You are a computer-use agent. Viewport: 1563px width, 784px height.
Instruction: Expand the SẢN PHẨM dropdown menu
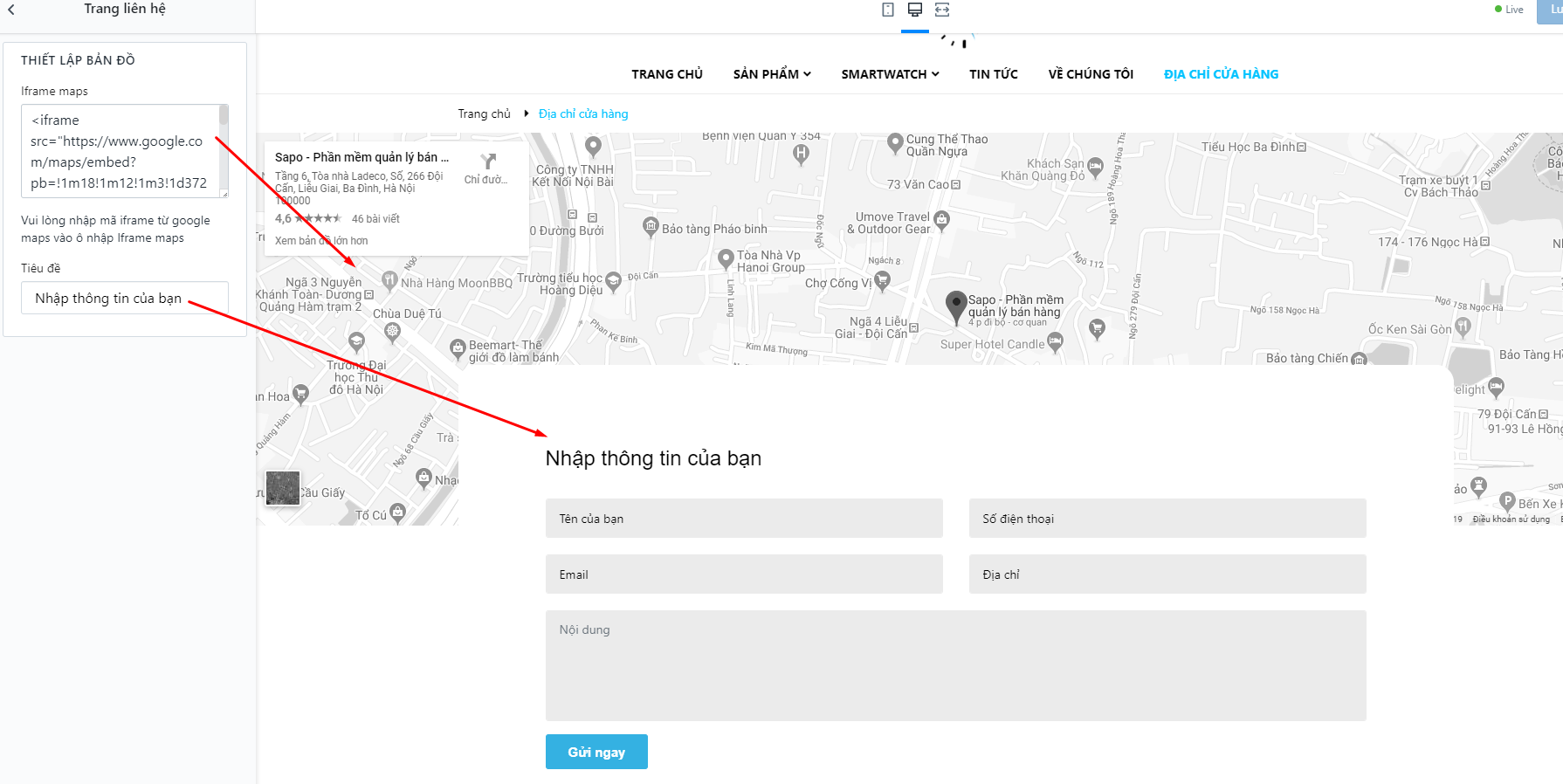(772, 74)
